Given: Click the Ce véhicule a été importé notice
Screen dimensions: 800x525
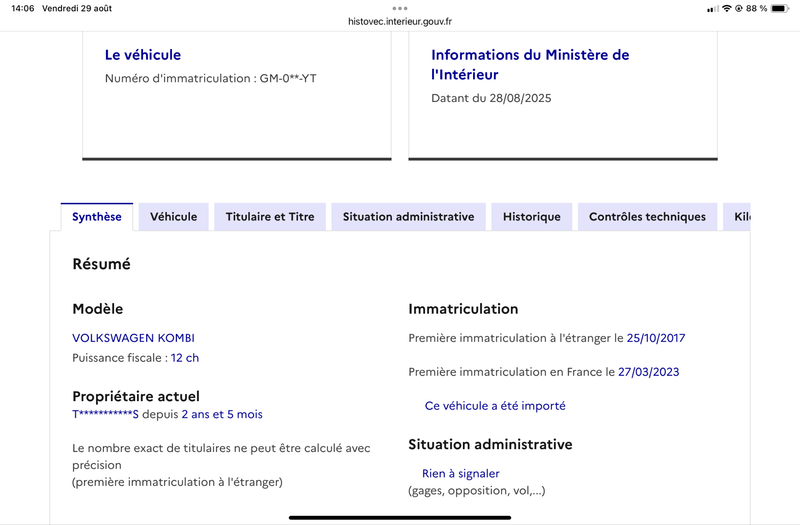Looking at the screenshot, I should (x=495, y=406).
